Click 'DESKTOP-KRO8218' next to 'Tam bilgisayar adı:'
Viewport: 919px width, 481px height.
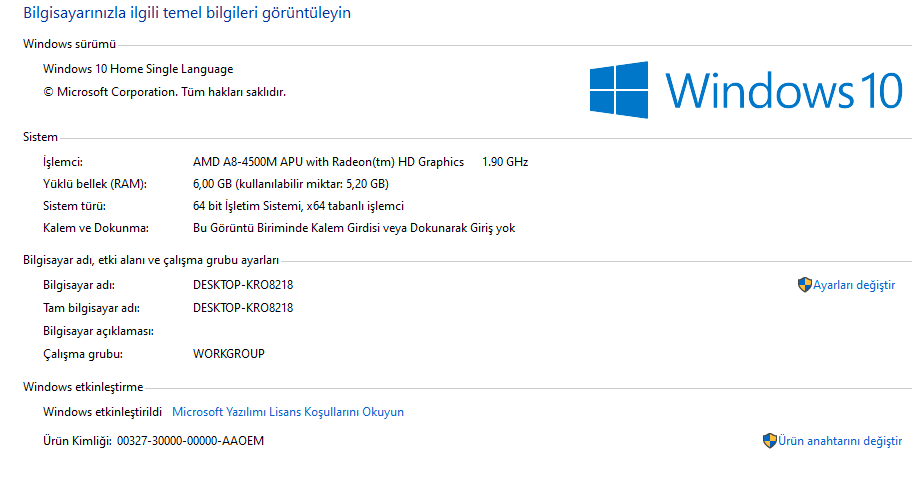tap(243, 308)
